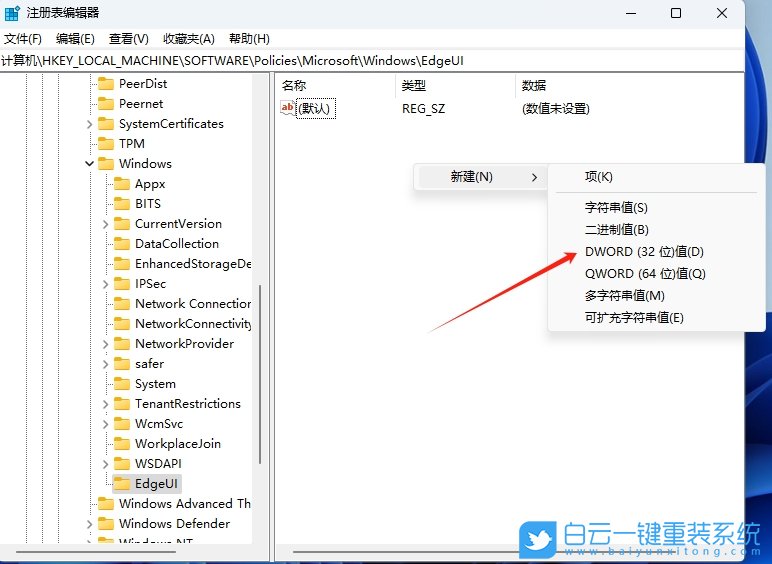This screenshot has height=564, width=772.
Task: Expand the SystemCertificates tree node
Action: tap(89, 125)
